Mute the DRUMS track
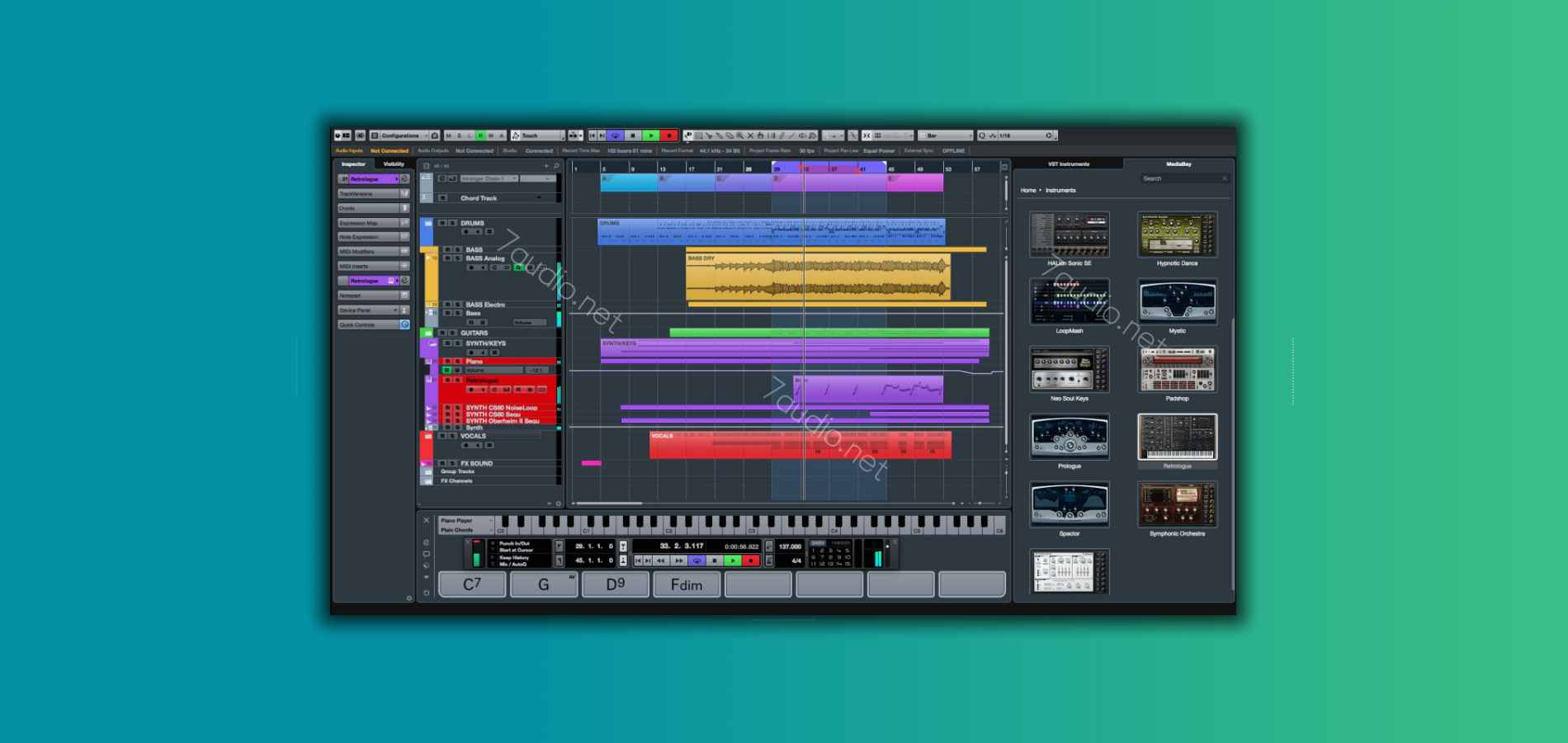1568x743 pixels. [442, 223]
